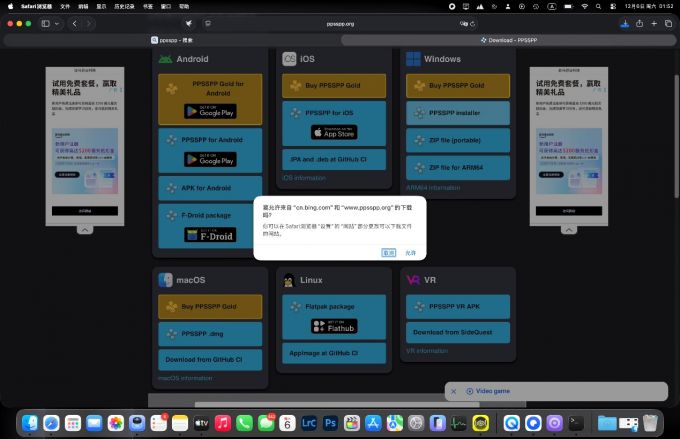The image size is (680, 439).
Task: Click the ppsspp.org address bar
Action: [340, 23]
